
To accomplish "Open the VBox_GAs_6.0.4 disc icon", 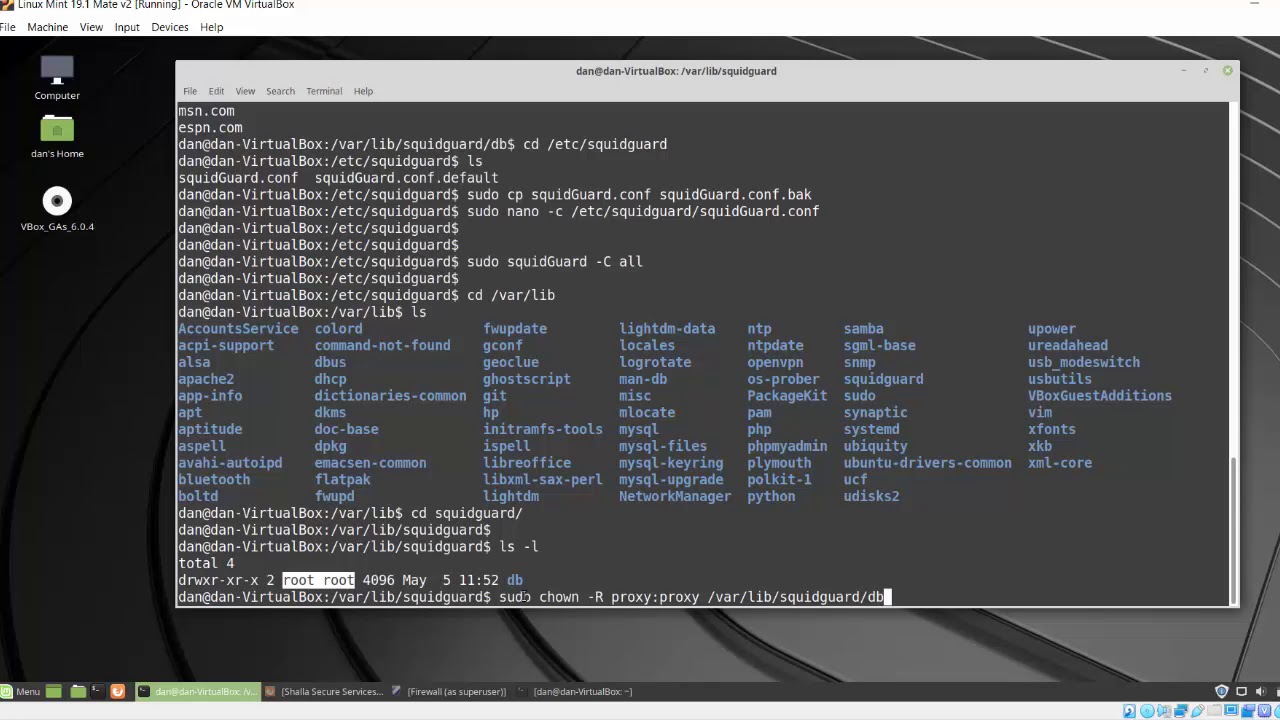I will point(57,210).
